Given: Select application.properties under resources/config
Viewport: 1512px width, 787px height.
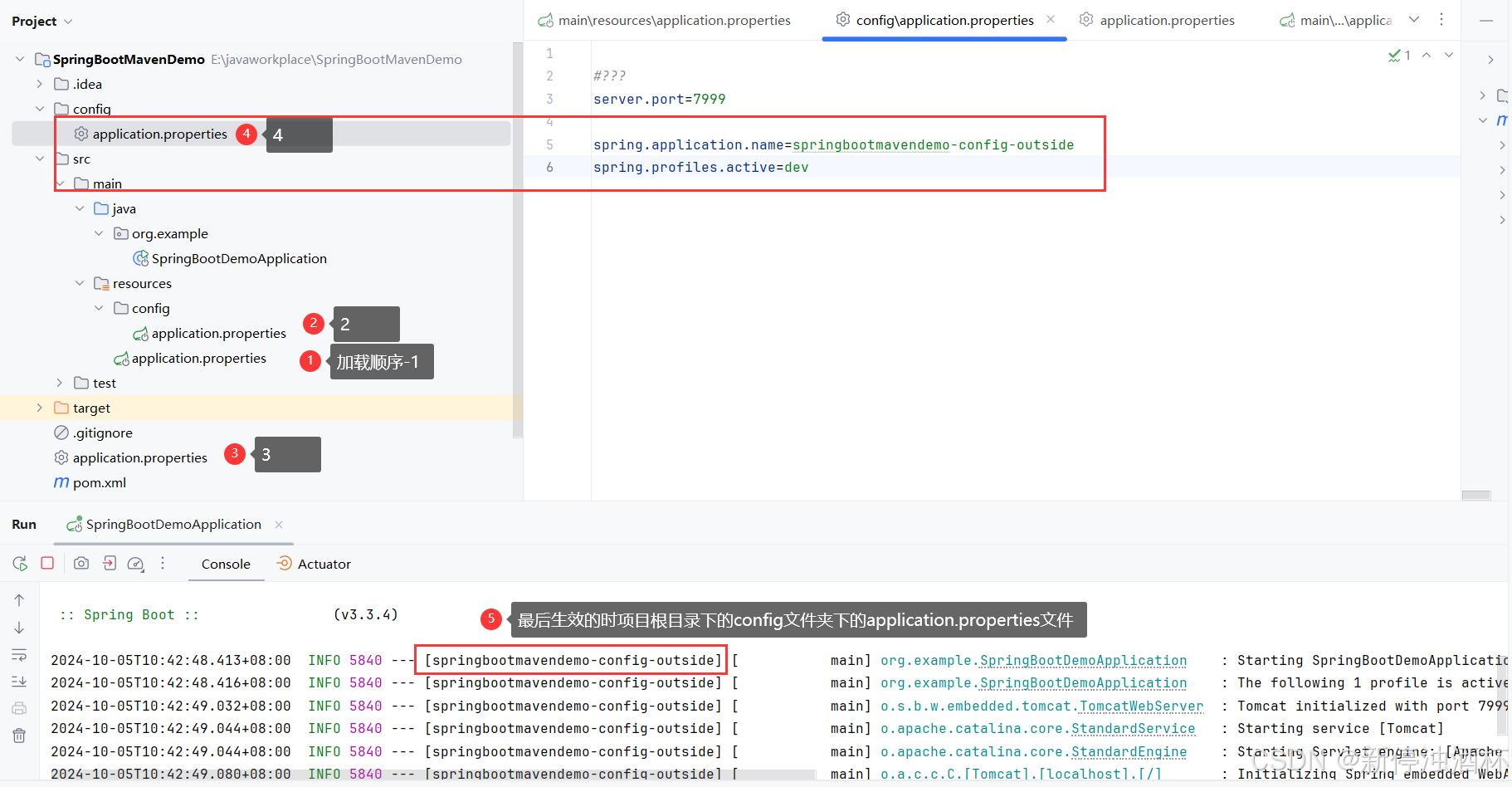Looking at the screenshot, I should (x=218, y=333).
